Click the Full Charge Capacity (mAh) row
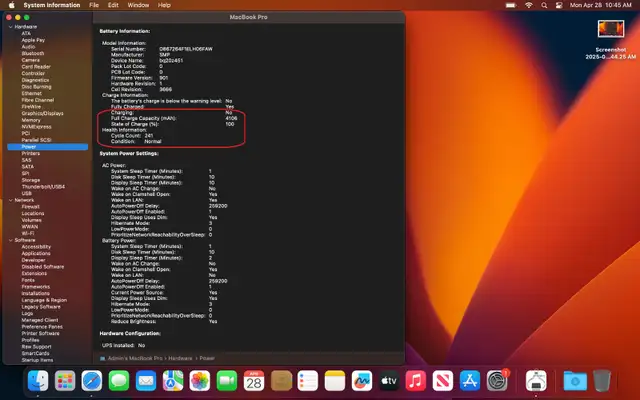The height and width of the screenshot is (400, 640). pos(174,118)
